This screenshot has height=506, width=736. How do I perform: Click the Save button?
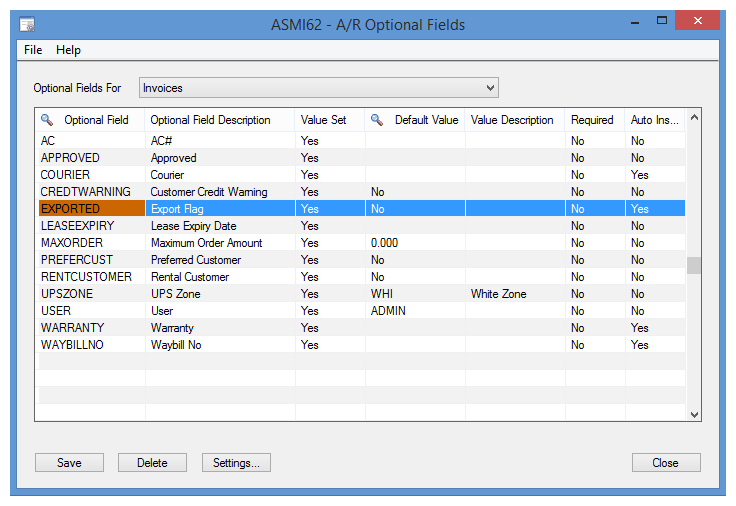pos(69,463)
